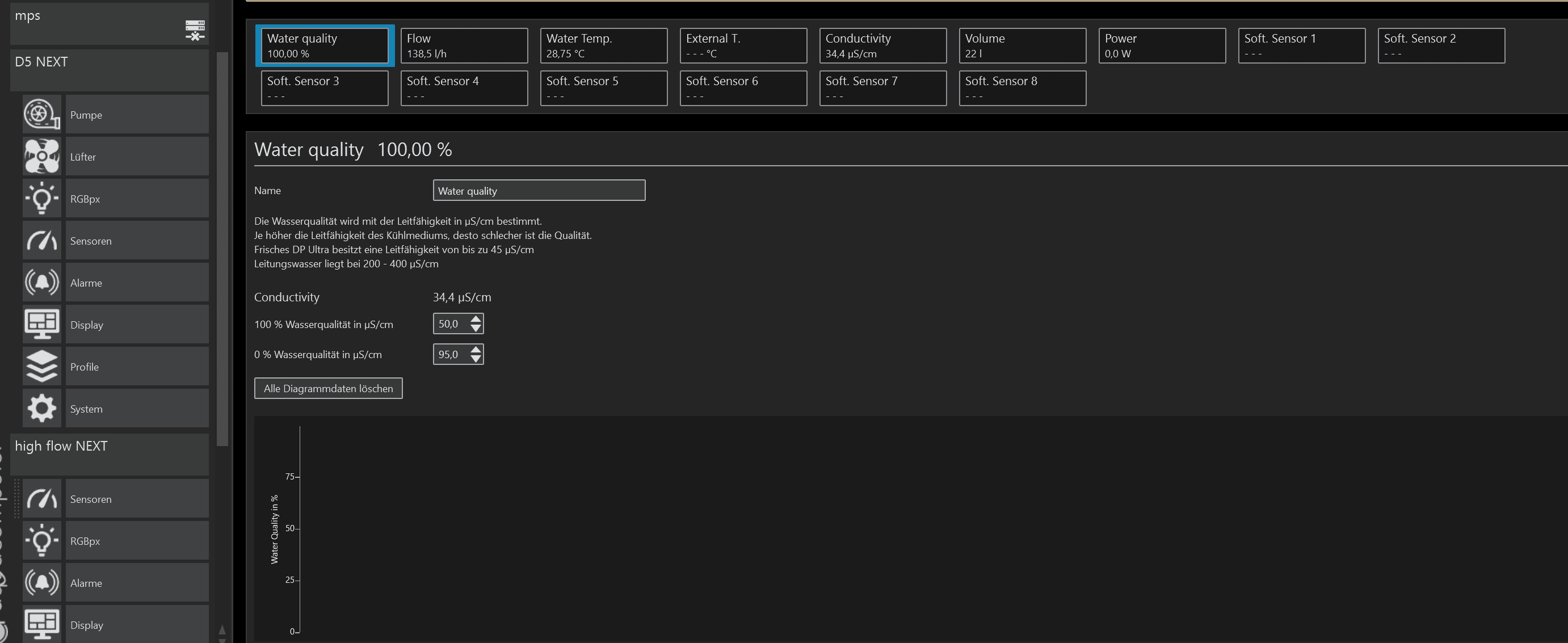The height and width of the screenshot is (643, 1568).
Task: Click the 0 % Wasserqualität value field
Action: click(451, 354)
